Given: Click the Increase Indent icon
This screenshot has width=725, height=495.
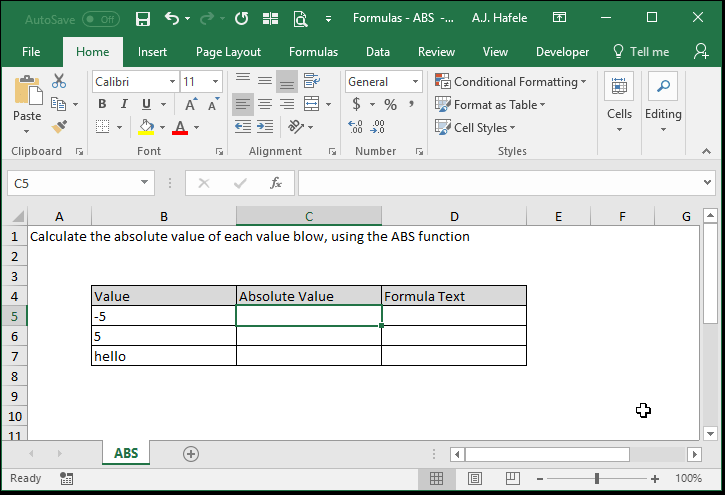Looking at the screenshot, I should (265, 127).
